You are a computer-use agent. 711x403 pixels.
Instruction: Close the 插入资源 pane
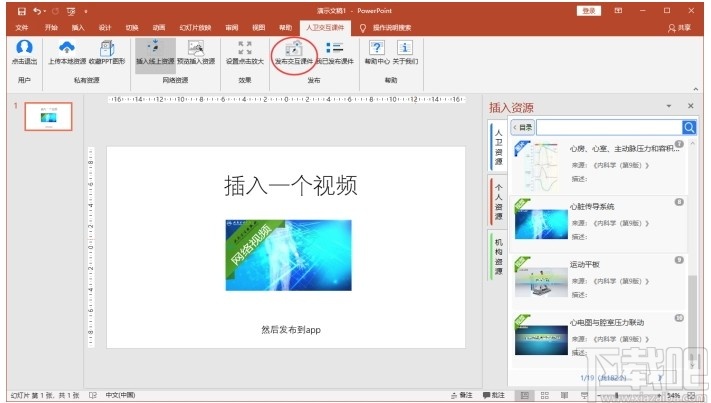point(691,106)
